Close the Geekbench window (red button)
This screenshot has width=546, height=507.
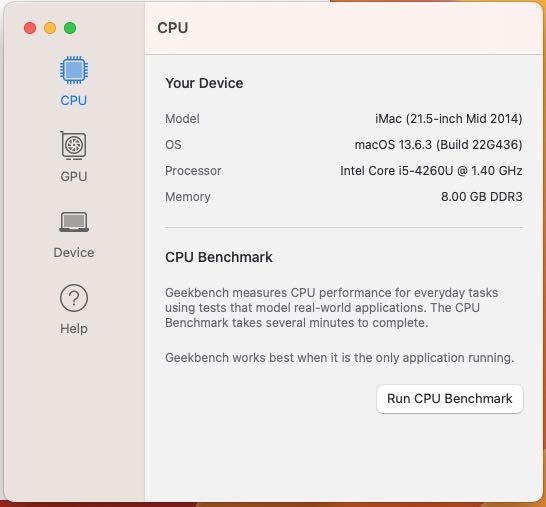pos(30,28)
